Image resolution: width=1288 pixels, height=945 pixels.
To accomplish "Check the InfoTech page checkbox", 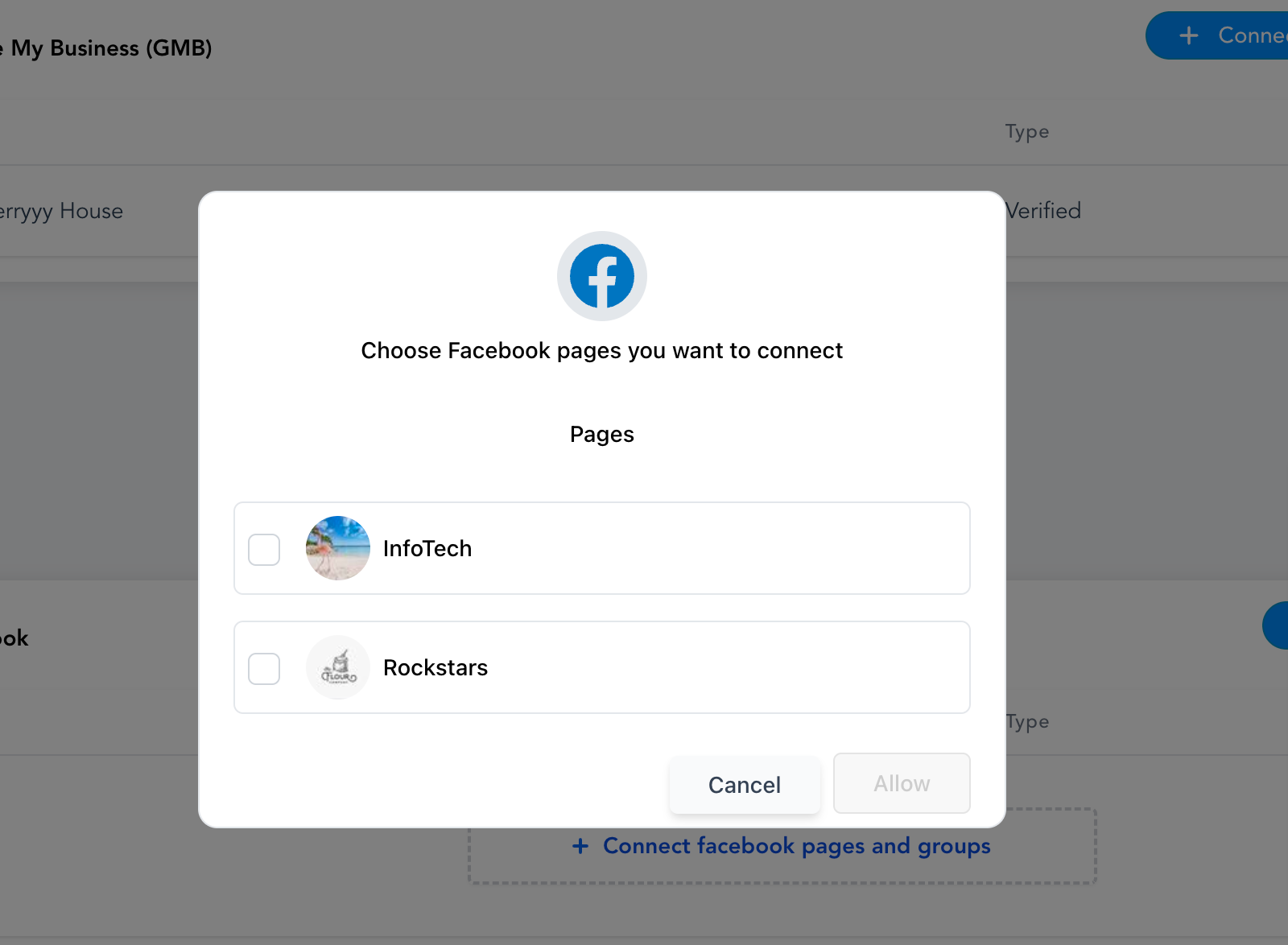I will tap(264, 550).
